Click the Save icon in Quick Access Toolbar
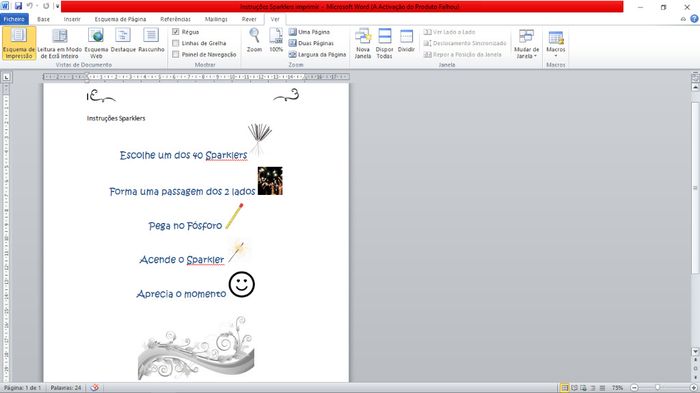Screen dimensions: 700x393 (x=18, y=6)
